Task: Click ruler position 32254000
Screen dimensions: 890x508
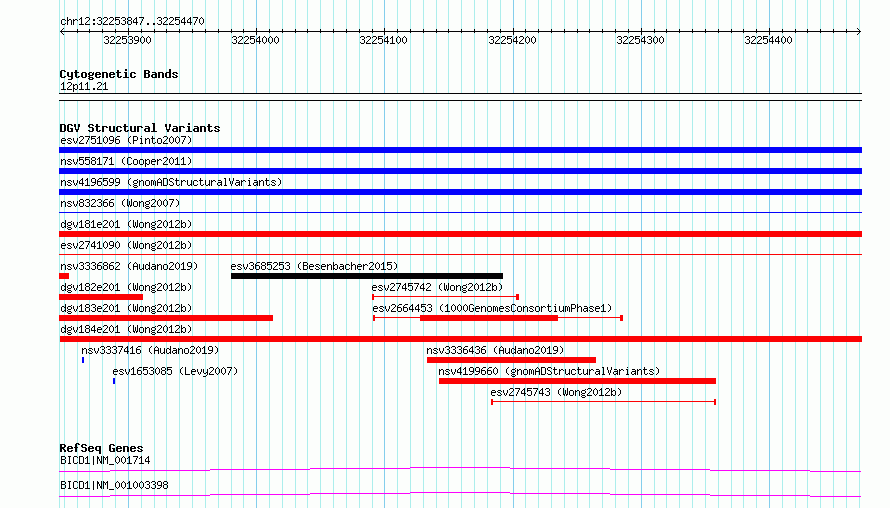Action: pos(255,40)
